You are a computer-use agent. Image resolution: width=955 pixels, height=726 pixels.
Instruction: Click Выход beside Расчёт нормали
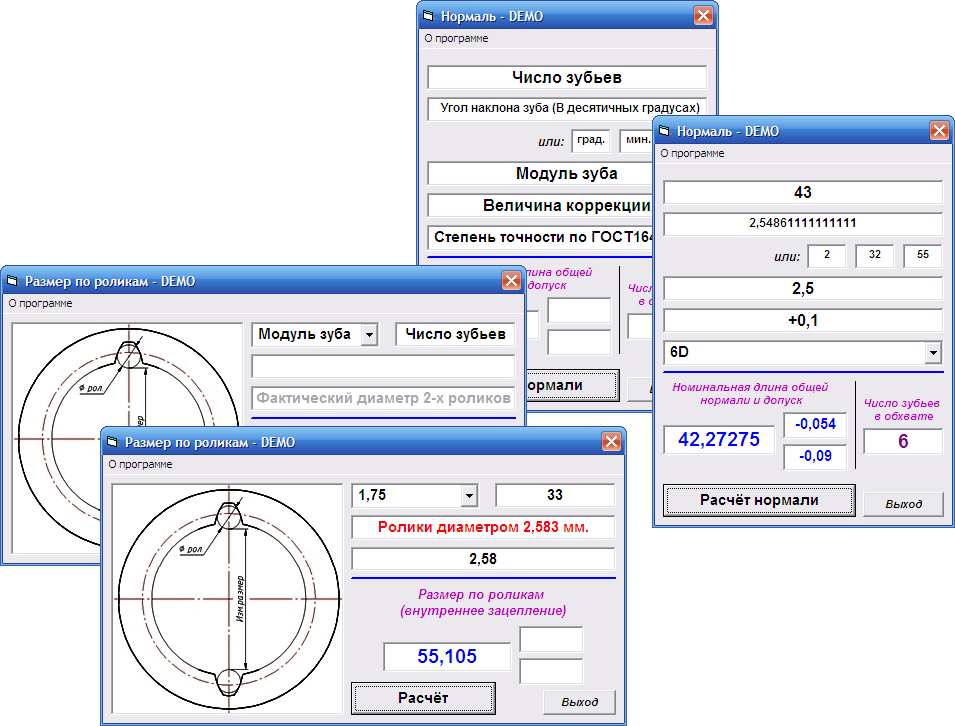point(902,503)
